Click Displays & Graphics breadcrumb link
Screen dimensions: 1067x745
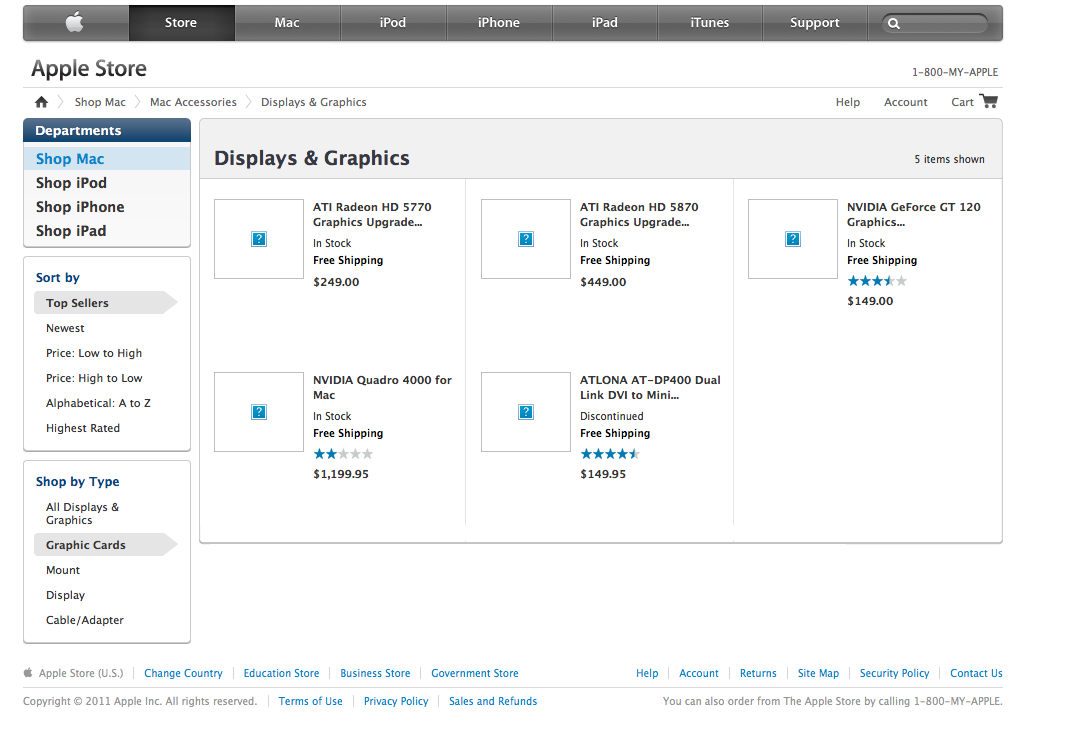314,102
